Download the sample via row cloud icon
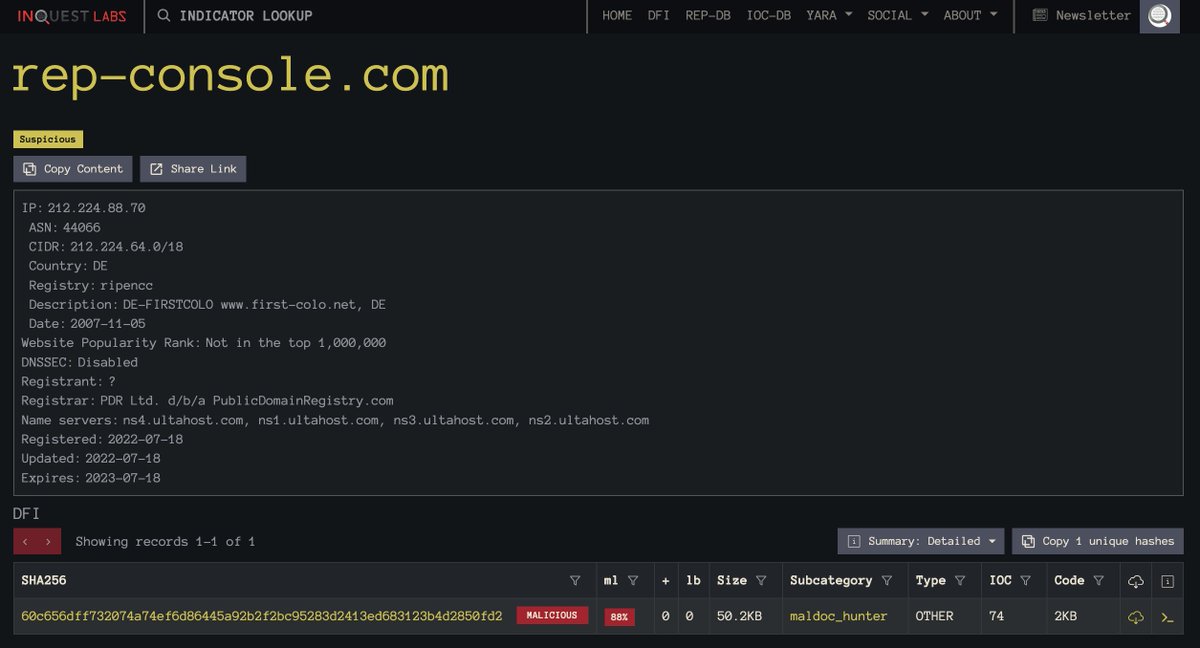Screen dimensions: 1200x648 (x=1135, y=617)
